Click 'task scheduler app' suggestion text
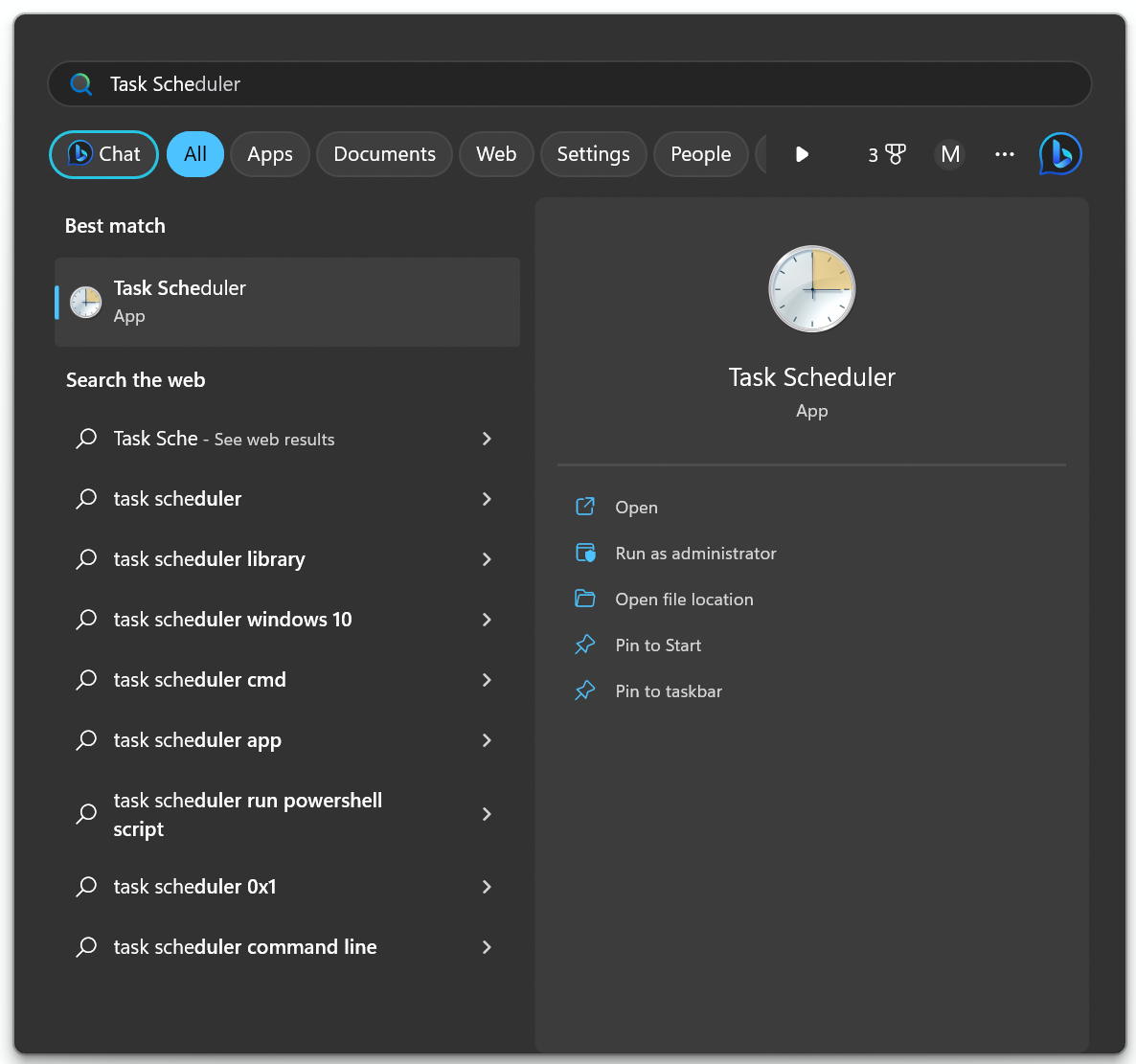Viewport: 1136px width, 1064px height. tap(197, 740)
